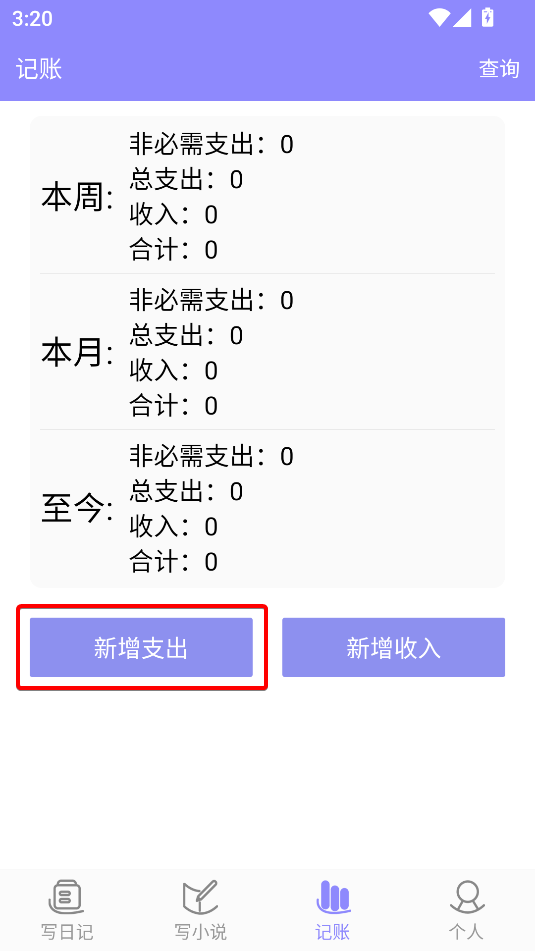Tap the 写日记 diary icon
535x951 pixels.
tap(66, 898)
